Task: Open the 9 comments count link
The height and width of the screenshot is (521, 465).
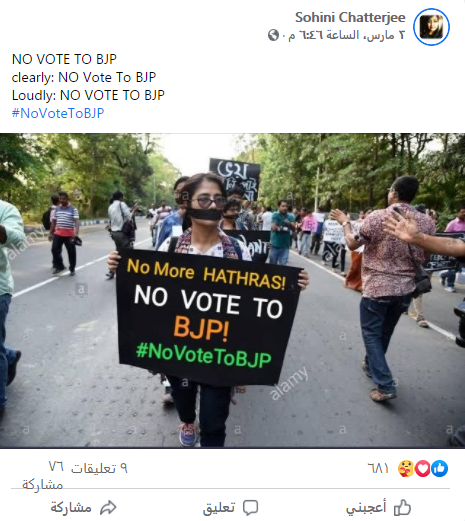Action: point(99,468)
